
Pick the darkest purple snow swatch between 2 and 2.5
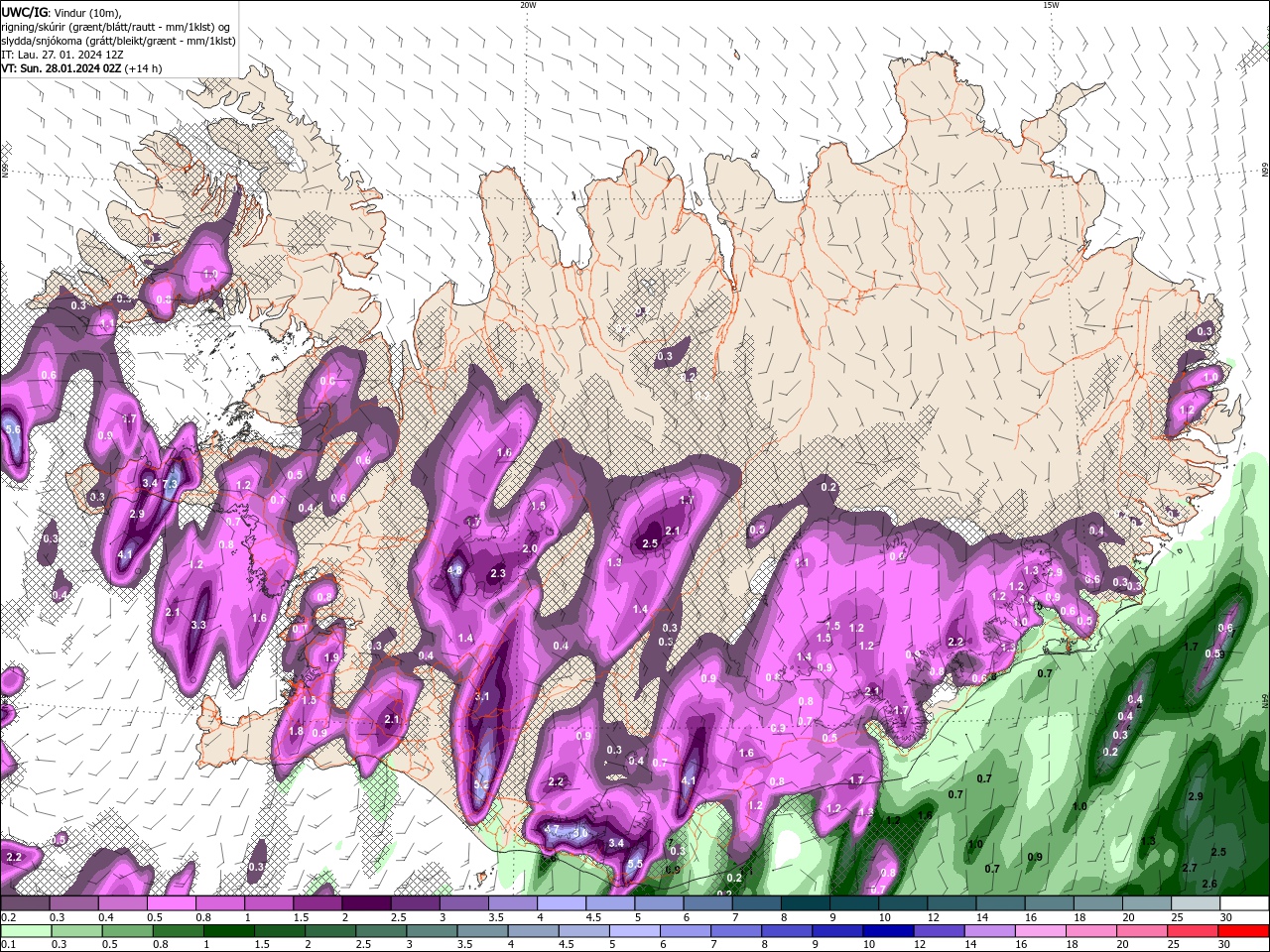[366, 903]
